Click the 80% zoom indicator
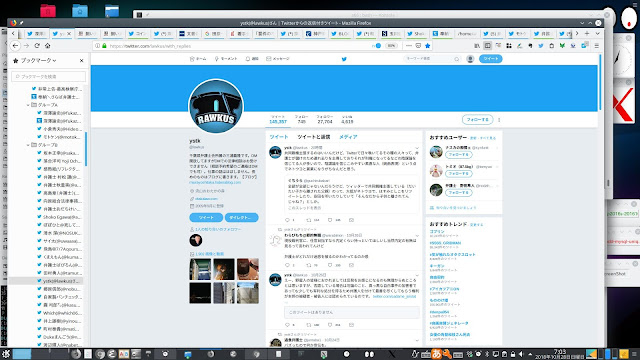 (391, 46)
